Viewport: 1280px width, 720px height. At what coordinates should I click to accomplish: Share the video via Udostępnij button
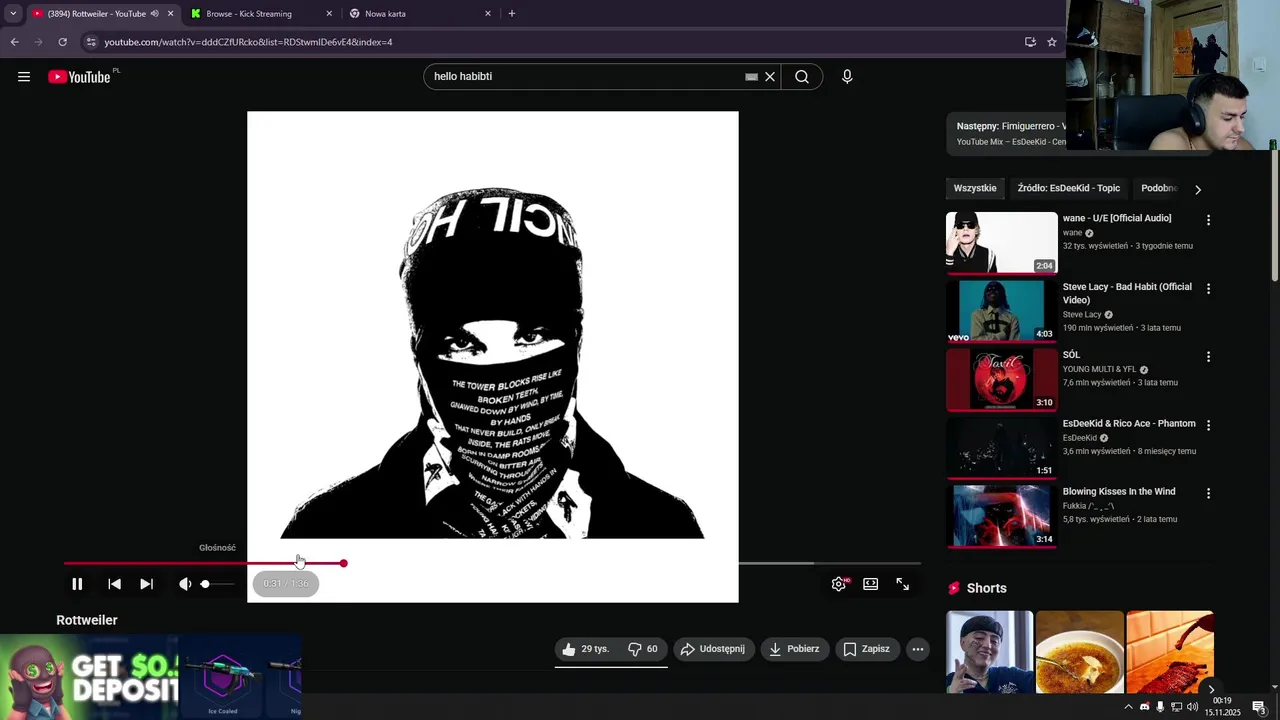[713, 649]
